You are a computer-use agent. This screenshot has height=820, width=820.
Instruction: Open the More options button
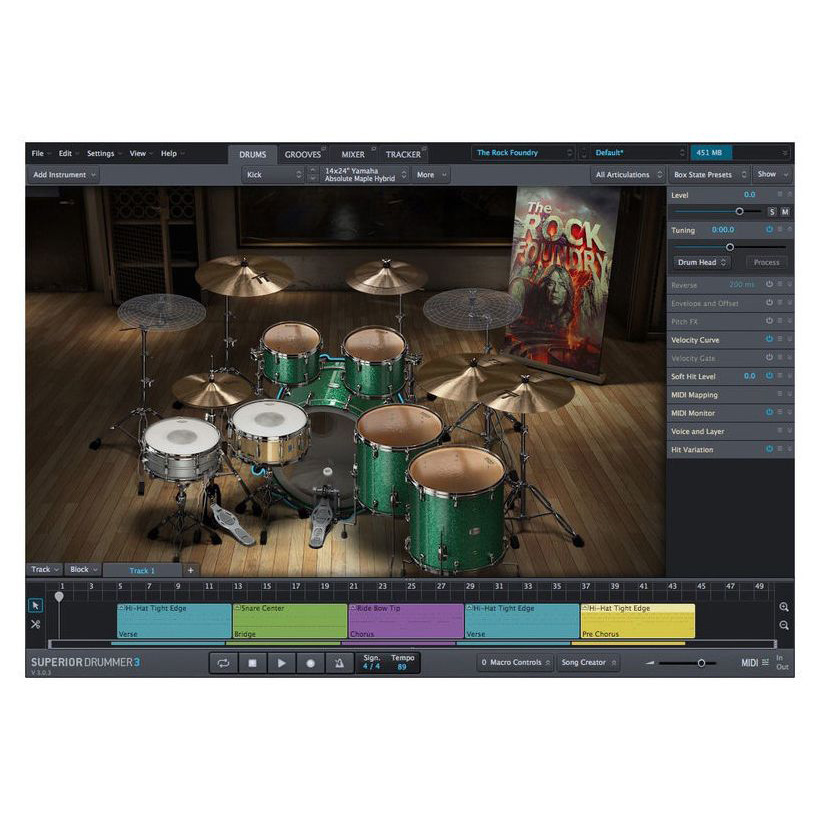coord(431,175)
